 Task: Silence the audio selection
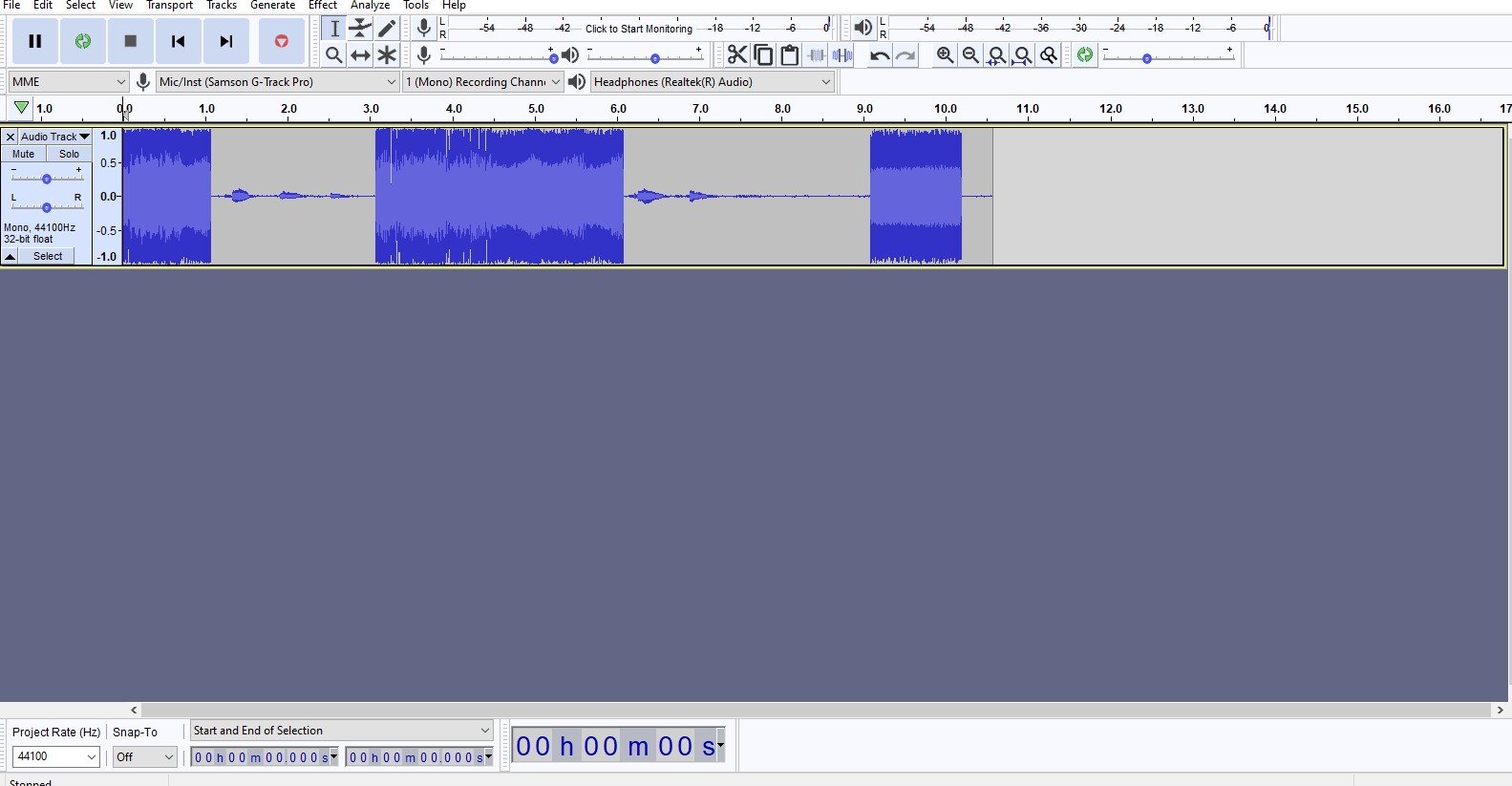tap(842, 55)
